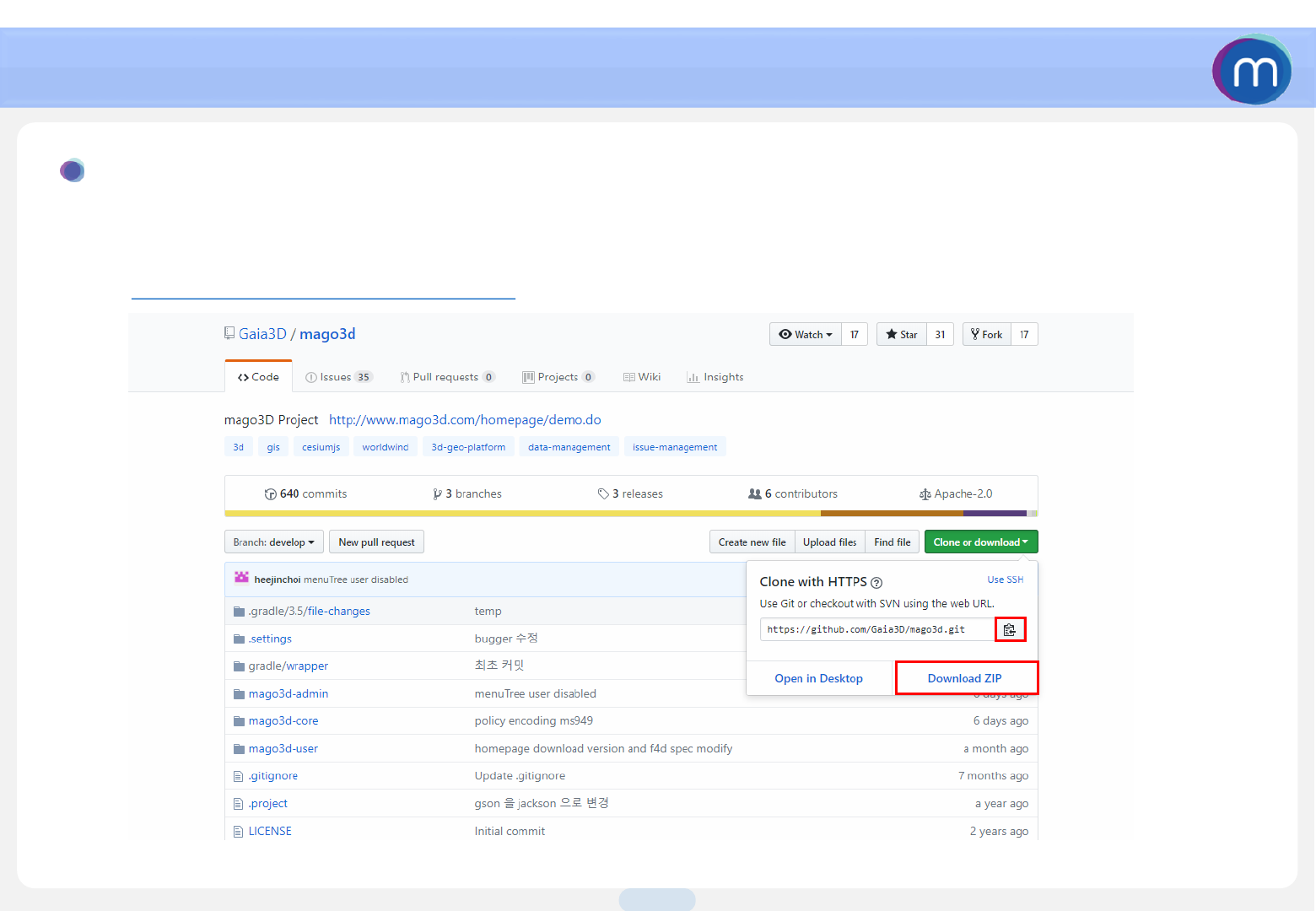Open the LICENSE file
The image size is (1316, 911).
270,832
